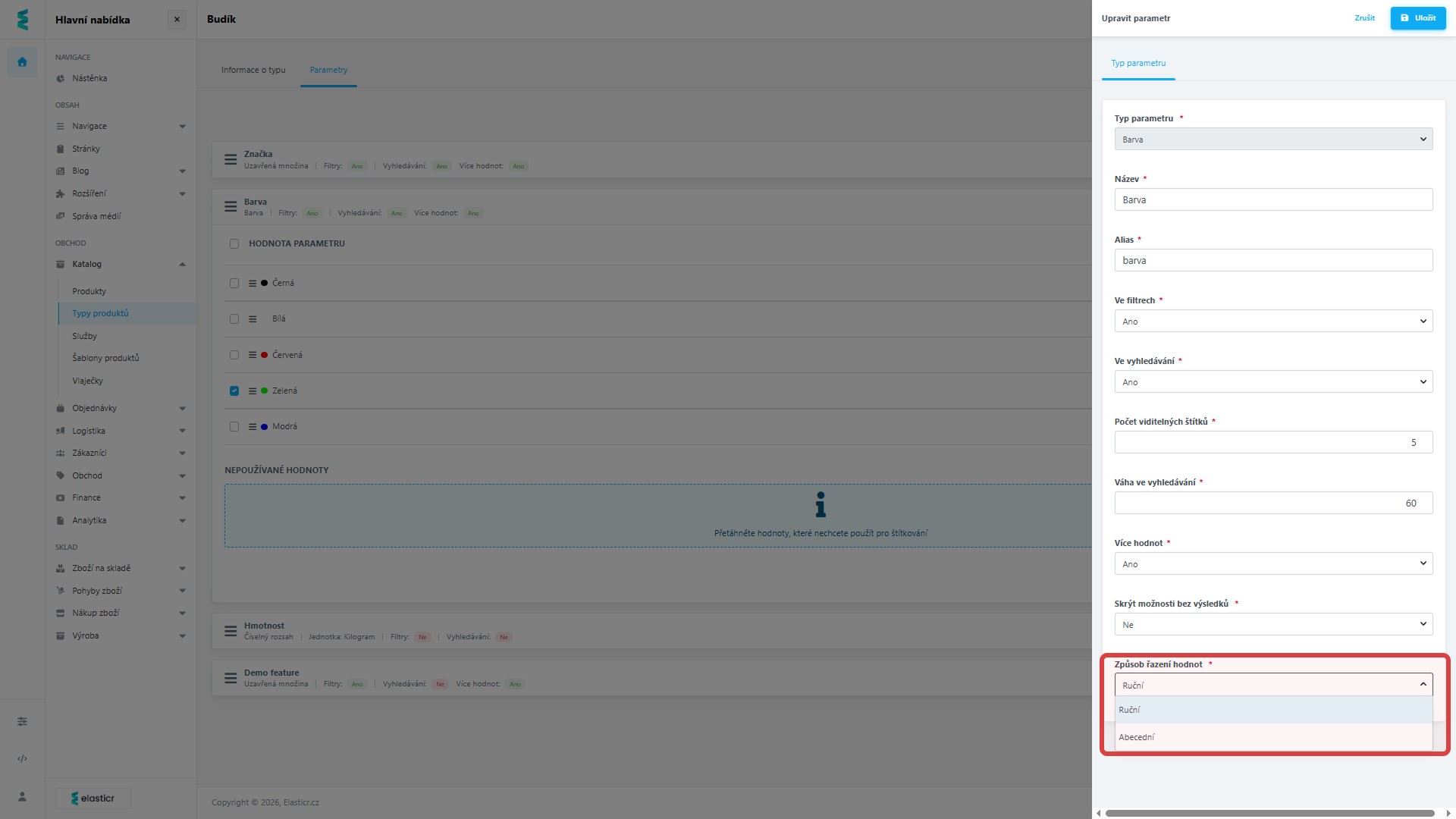Click the code brackets icon

(22, 758)
